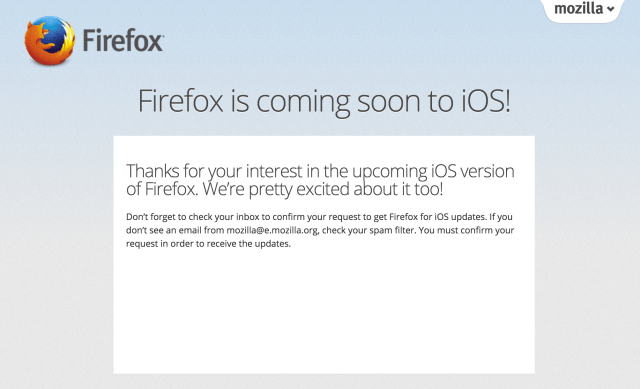The height and width of the screenshot is (389, 640).
Task: Click the 'spam filter' words in the paragraph
Action: 392,230
